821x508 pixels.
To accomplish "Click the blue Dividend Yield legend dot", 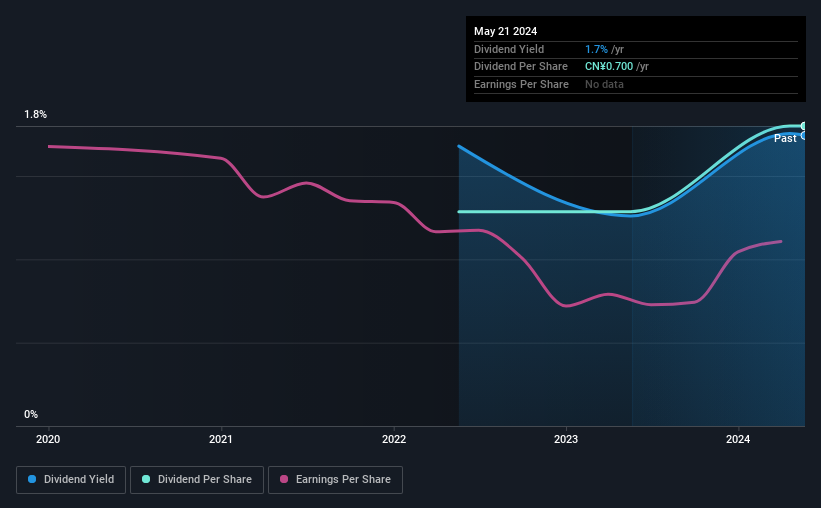I will (x=32, y=479).
